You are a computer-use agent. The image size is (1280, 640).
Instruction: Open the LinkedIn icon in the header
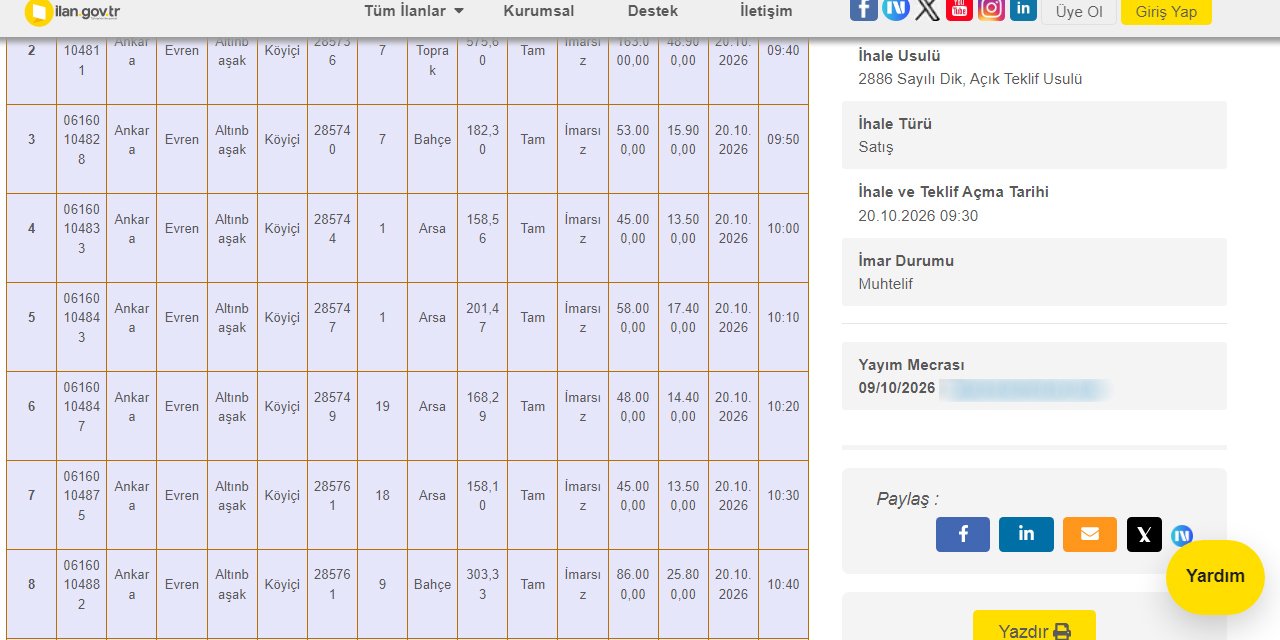pos(1023,9)
